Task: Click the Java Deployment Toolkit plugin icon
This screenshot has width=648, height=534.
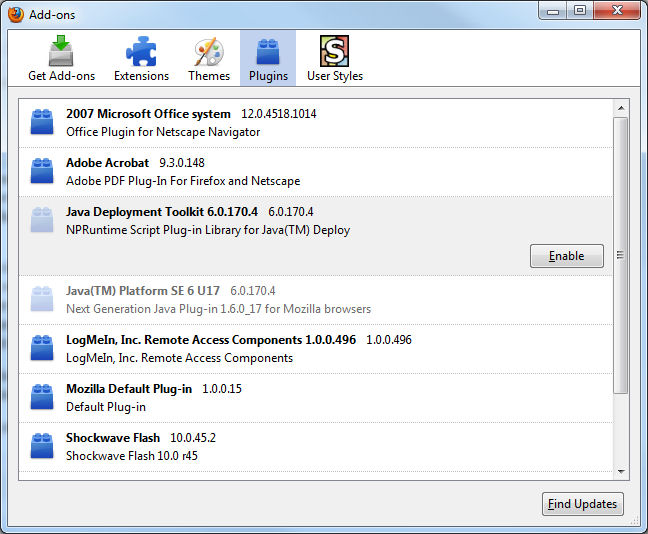Action: coord(42,219)
